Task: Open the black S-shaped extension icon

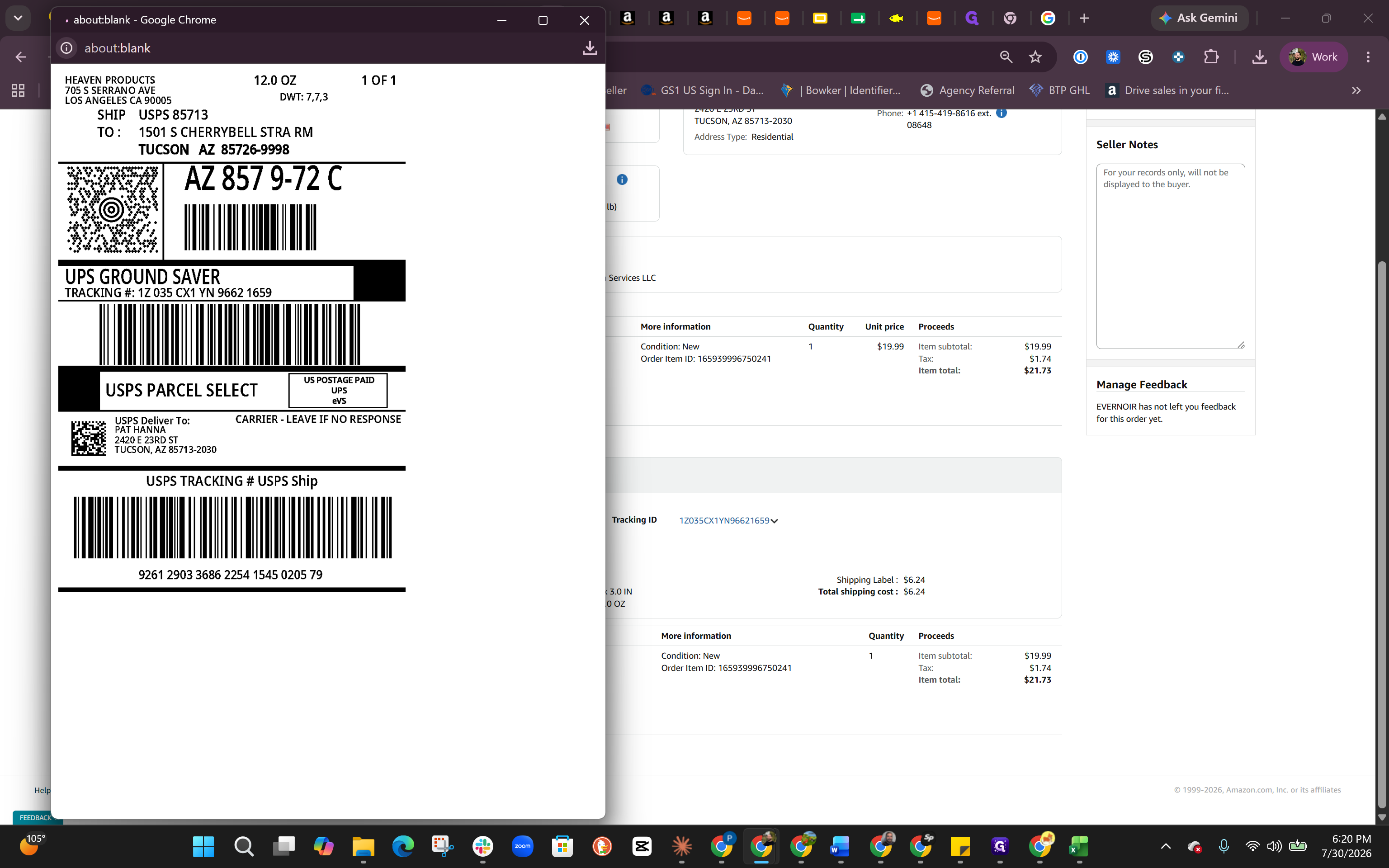Action: click(x=1146, y=57)
